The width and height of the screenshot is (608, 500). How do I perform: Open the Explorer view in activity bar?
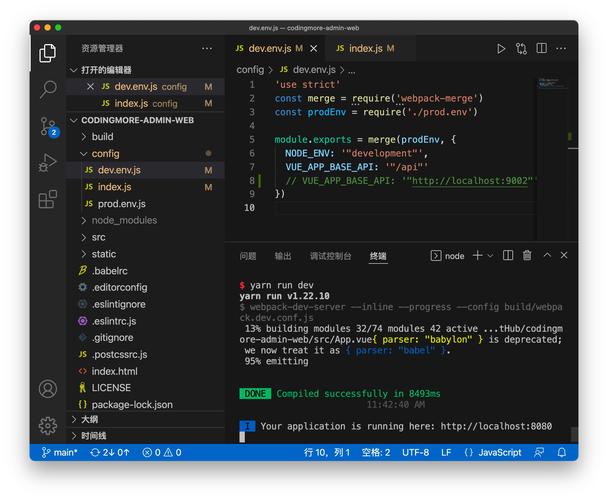click(x=48, y=53)
